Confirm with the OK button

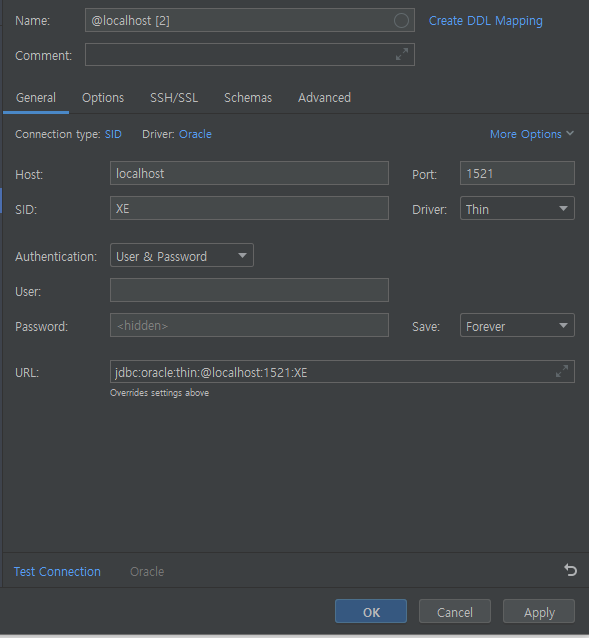point(371,611)
